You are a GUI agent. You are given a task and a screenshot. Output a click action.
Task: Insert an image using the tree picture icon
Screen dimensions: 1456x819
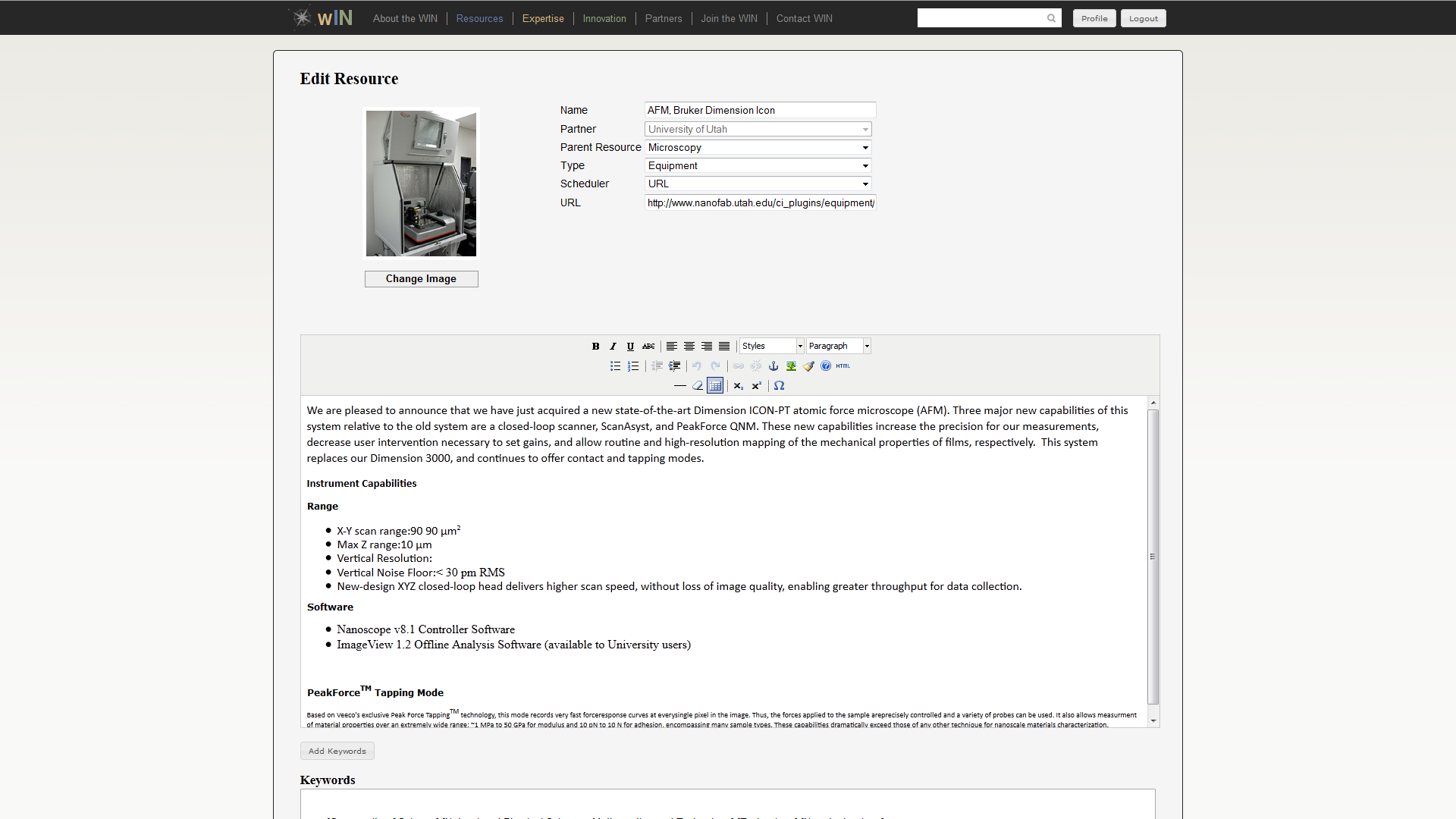[791, 366]
